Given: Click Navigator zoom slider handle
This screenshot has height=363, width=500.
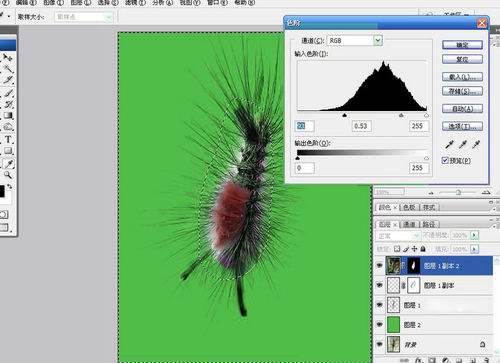Looking at the screenshot, I should (458, 192).
